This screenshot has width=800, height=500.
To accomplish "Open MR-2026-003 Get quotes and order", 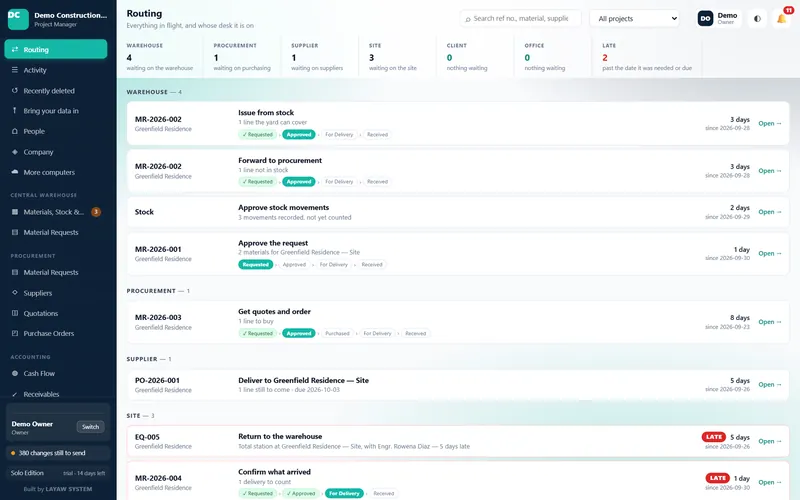I will point(769,322).
